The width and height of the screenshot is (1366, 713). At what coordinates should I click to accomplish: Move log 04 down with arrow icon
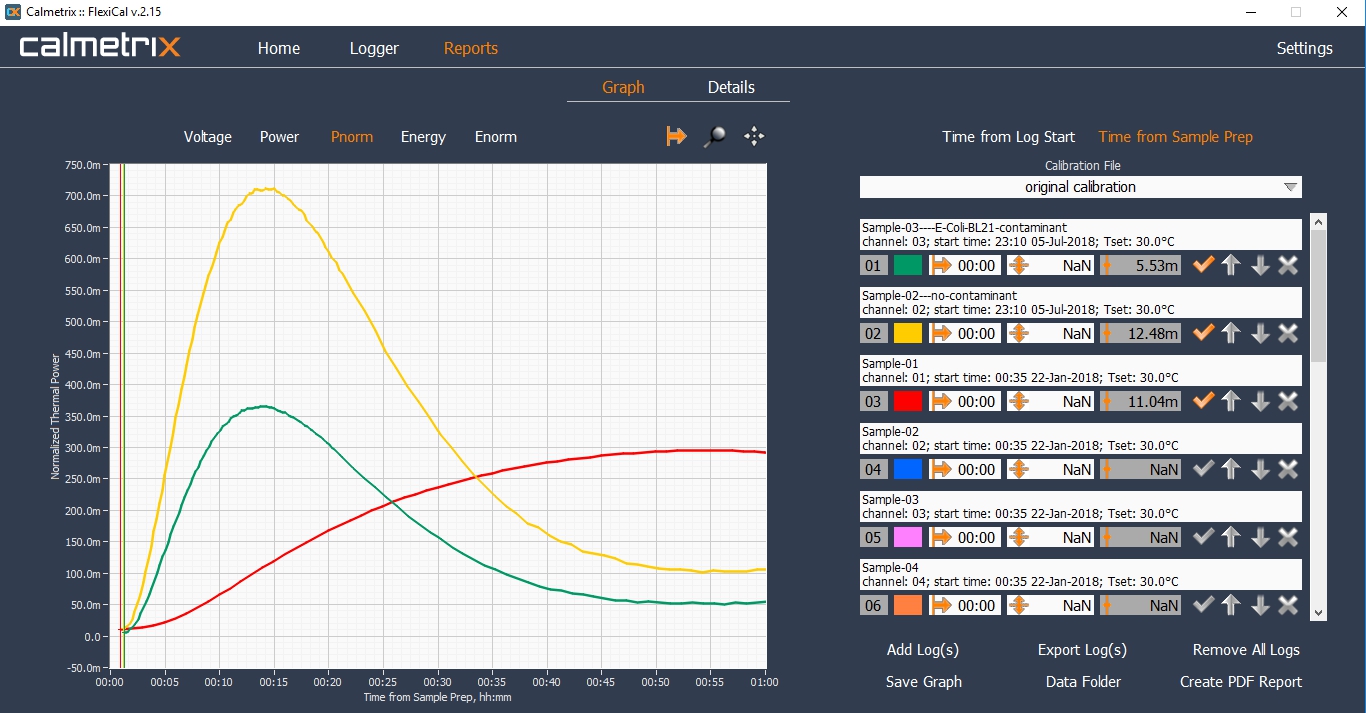click(1260, 469)
